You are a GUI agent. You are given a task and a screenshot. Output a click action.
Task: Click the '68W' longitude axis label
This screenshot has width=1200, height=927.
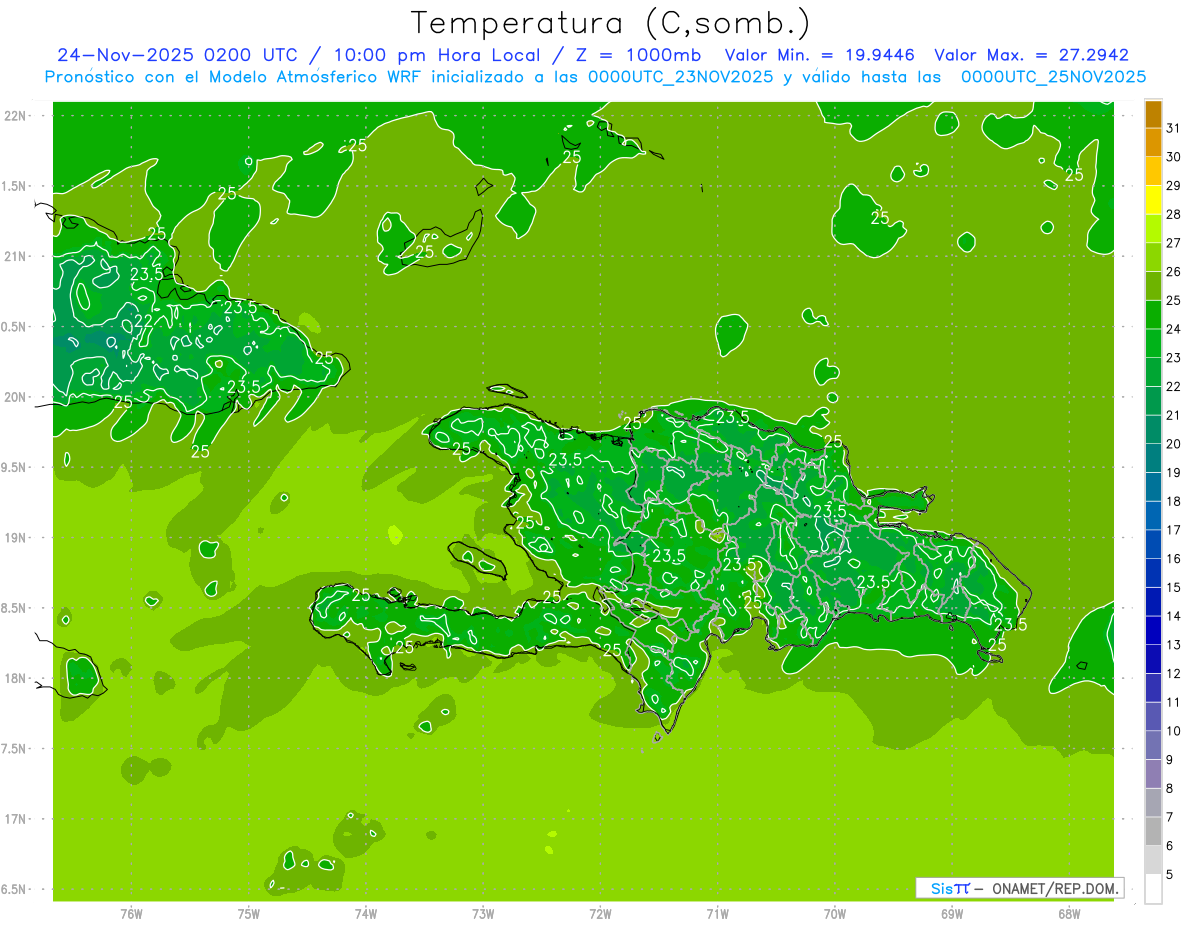point(1069,914)
